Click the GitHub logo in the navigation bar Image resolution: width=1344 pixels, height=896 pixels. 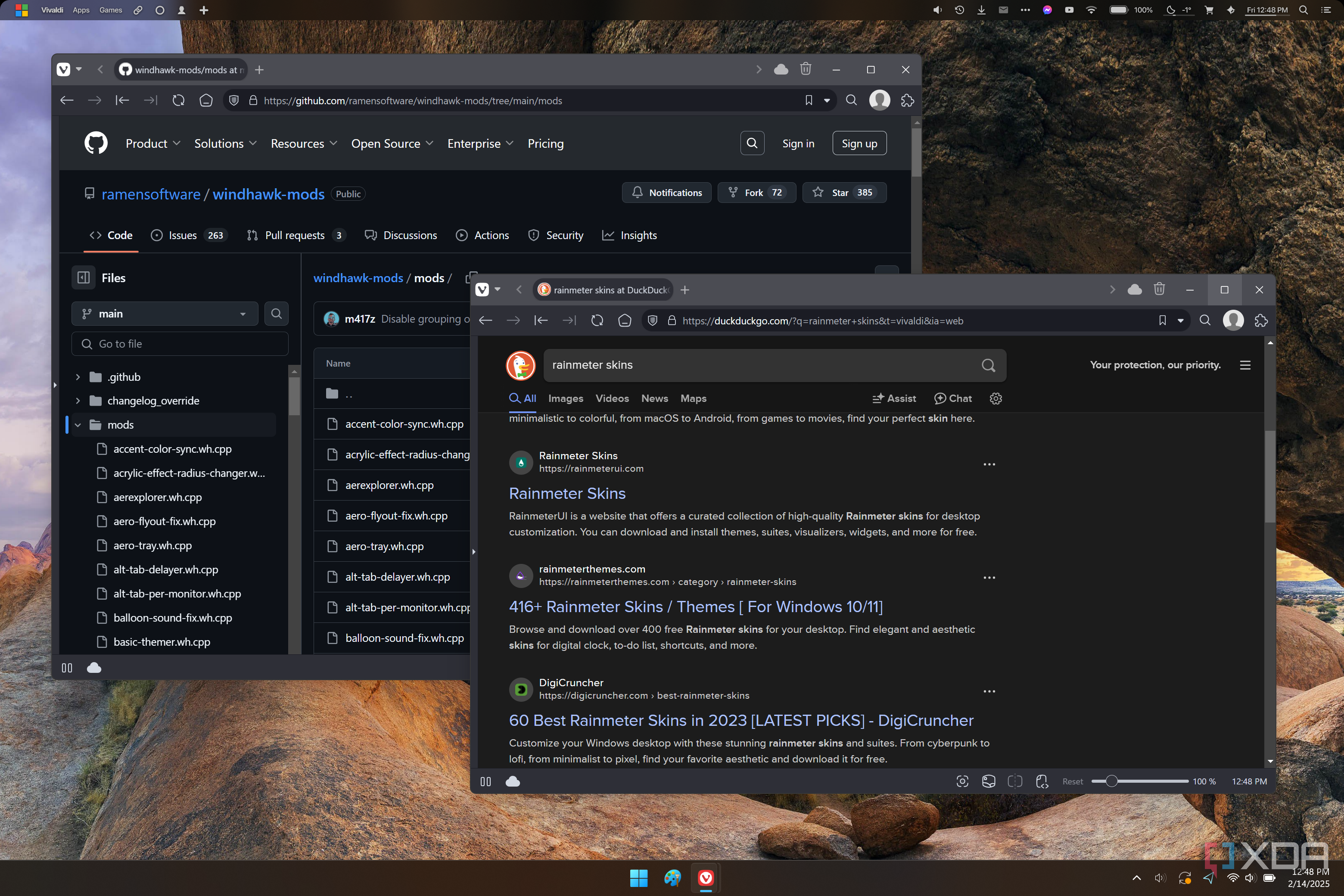(x=96, y=143)
